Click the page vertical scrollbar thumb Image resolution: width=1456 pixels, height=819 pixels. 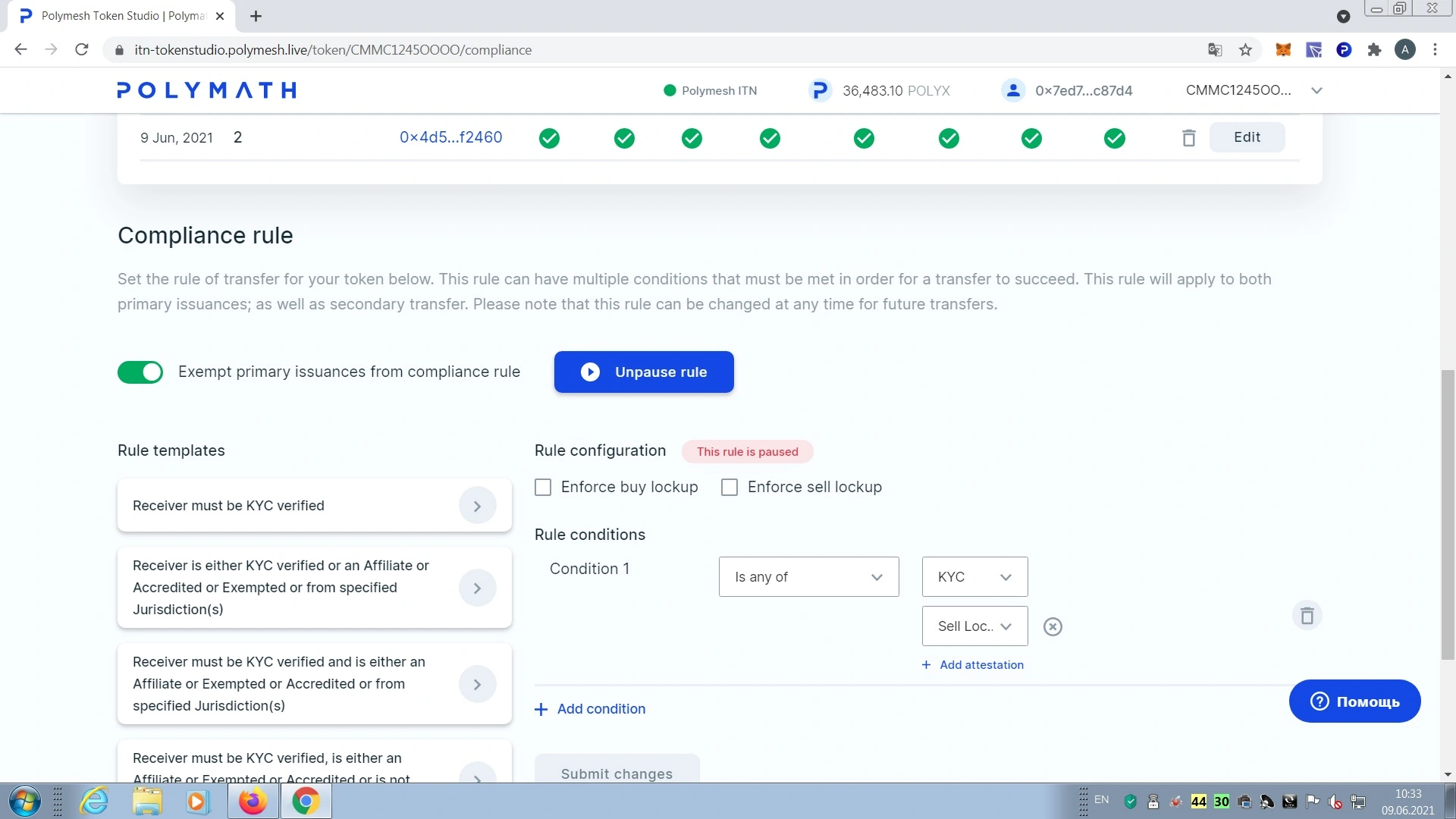tap(1448, 516)
